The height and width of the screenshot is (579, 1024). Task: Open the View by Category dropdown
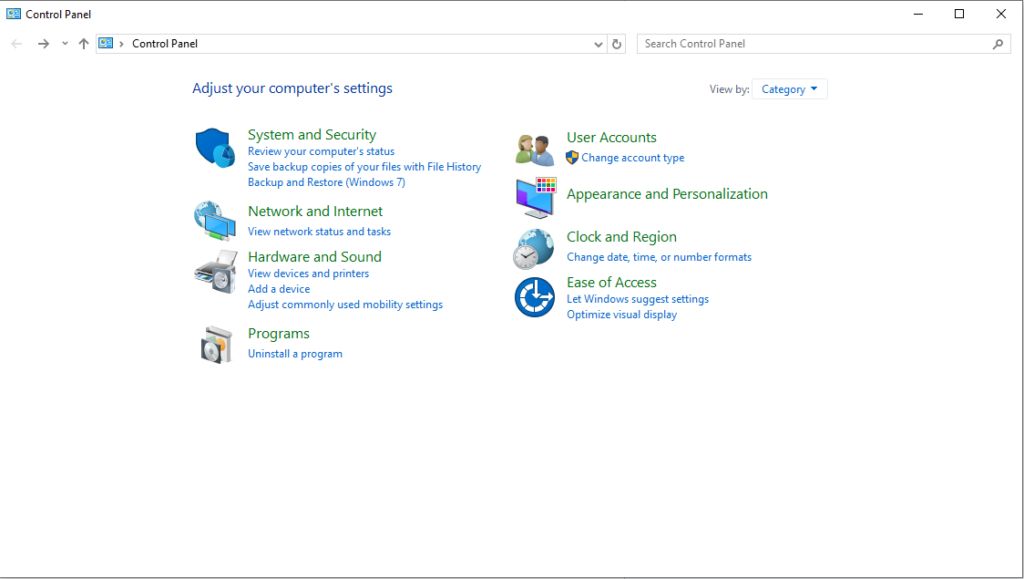[x=789, y=88]
